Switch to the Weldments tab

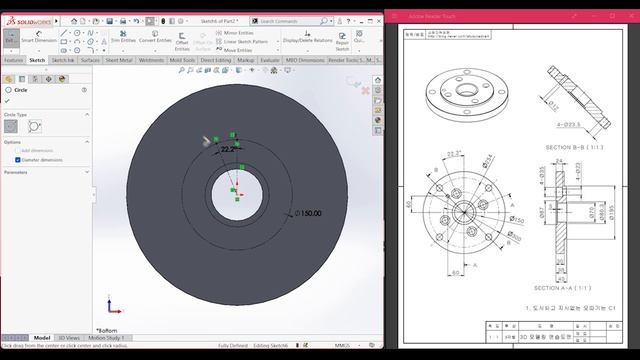[x=151, y=60]
